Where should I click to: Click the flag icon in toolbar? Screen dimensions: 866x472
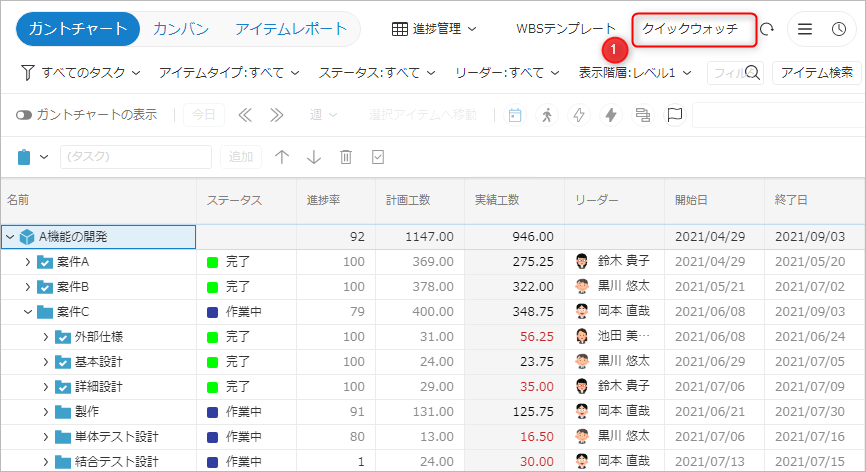click(x=675, y=115)
